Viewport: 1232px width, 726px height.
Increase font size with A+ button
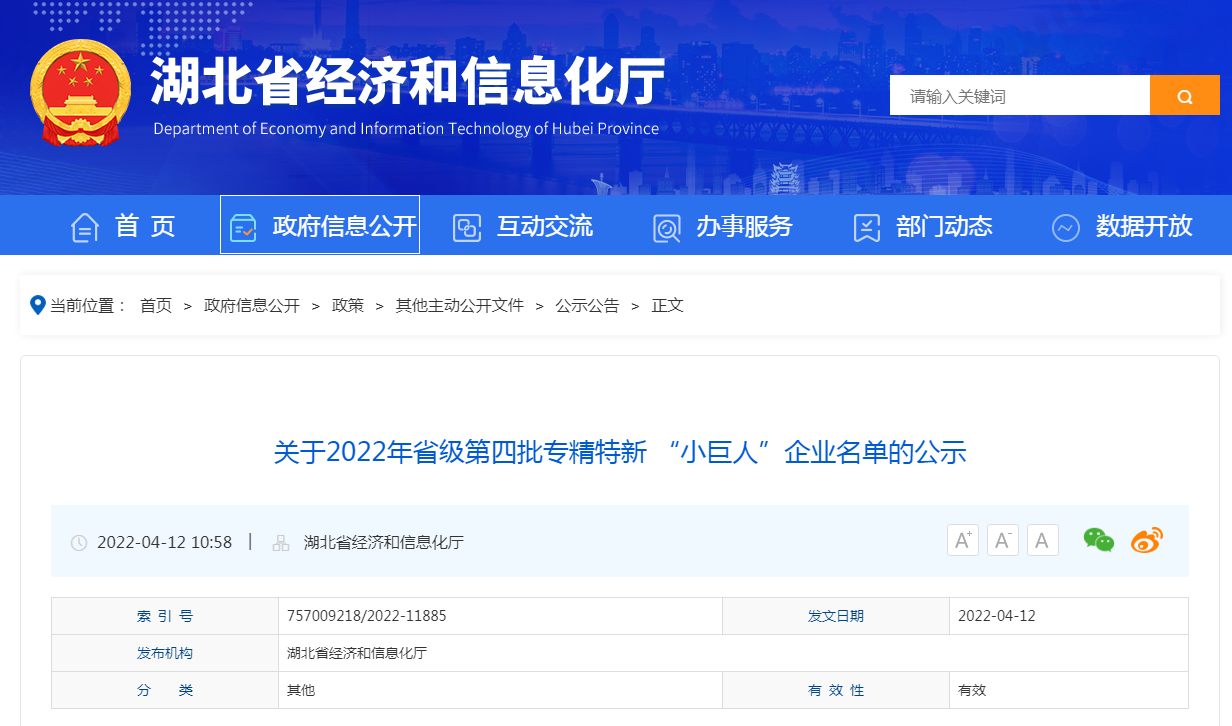pyautogui.click(x=962, y=541)
